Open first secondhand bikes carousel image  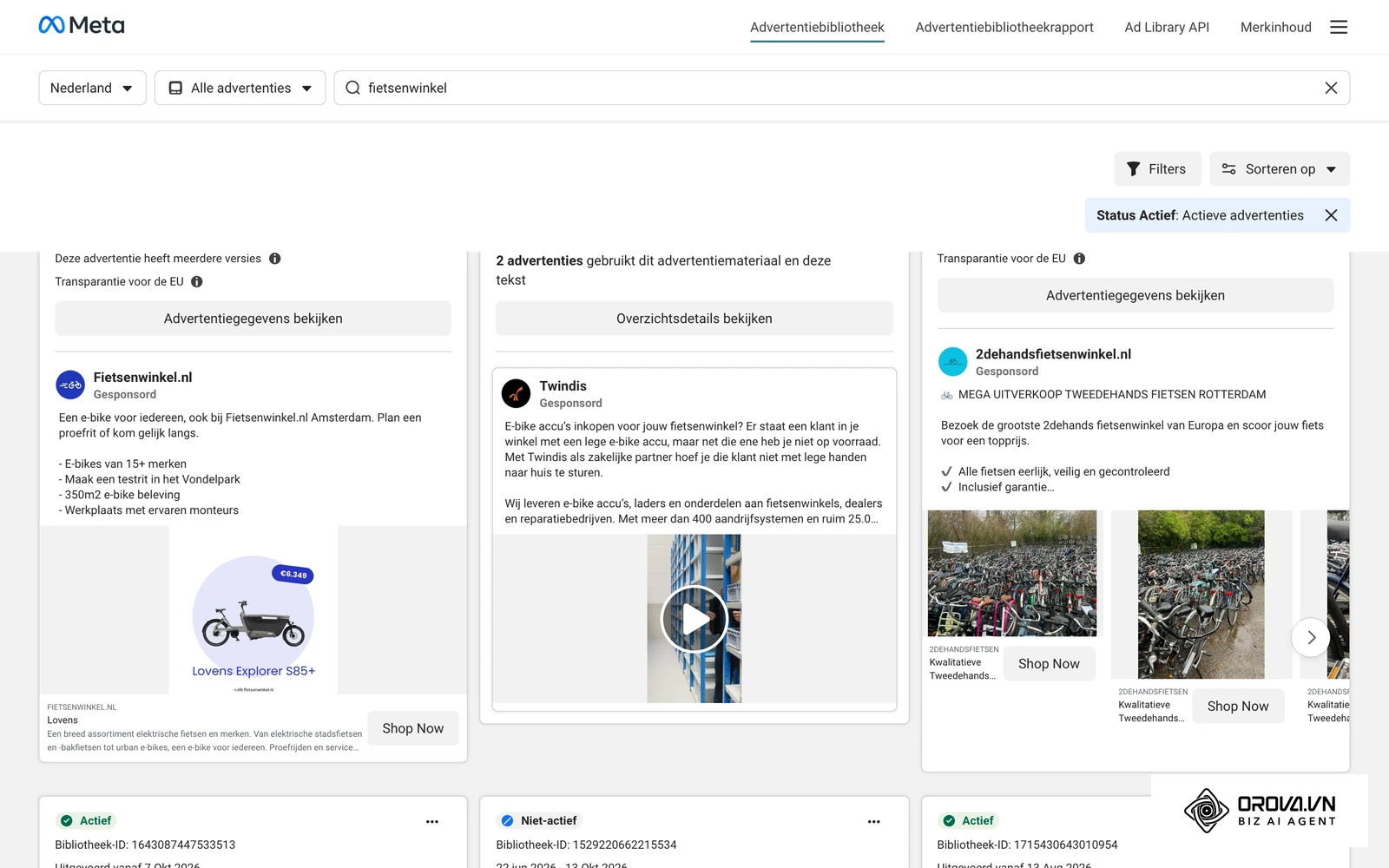pyautogui.click(x=1012, y=574)
